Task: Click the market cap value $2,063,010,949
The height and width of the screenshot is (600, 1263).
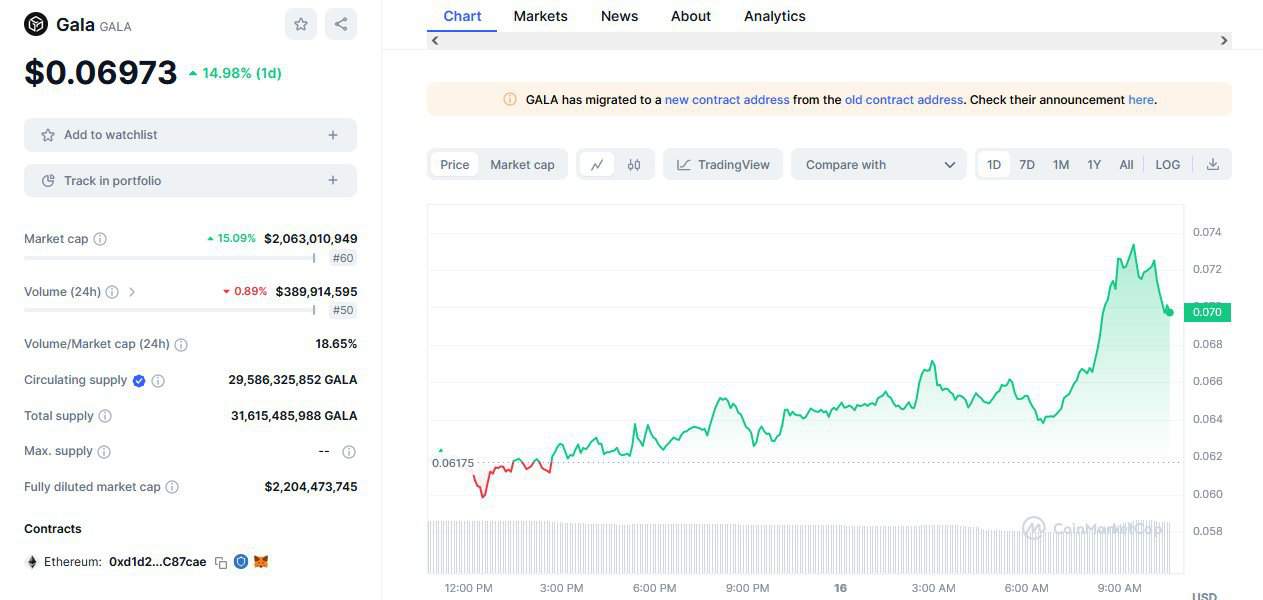Action: 310,239
